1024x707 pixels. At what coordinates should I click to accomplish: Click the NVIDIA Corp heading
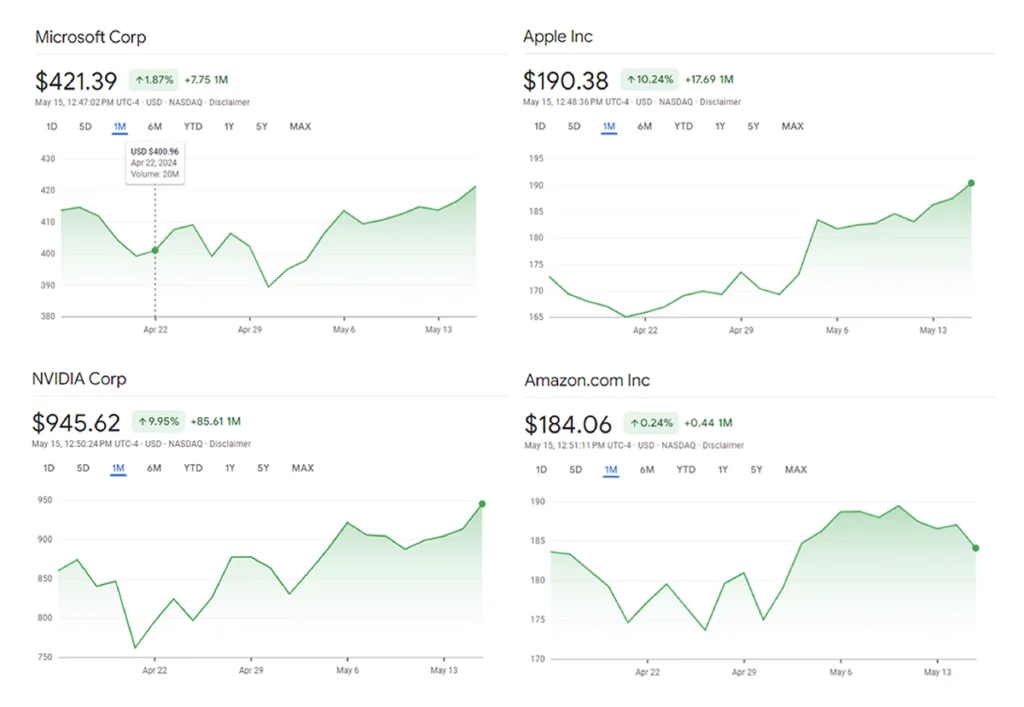pos(79,379)
